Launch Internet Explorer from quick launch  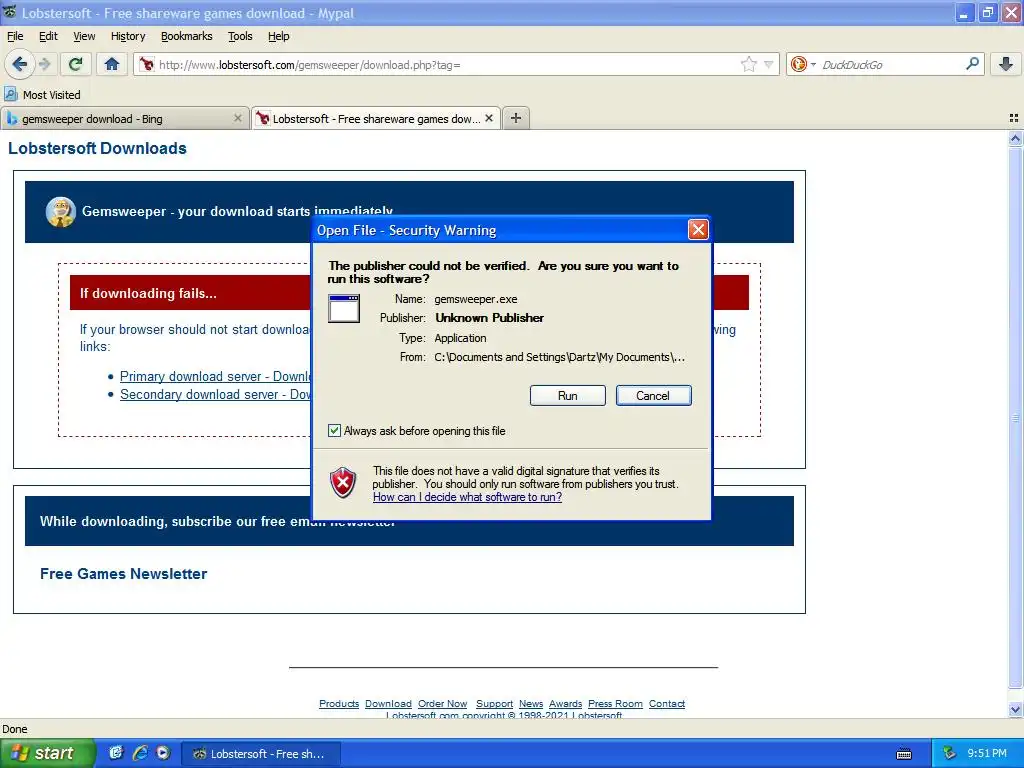[140, 753]
